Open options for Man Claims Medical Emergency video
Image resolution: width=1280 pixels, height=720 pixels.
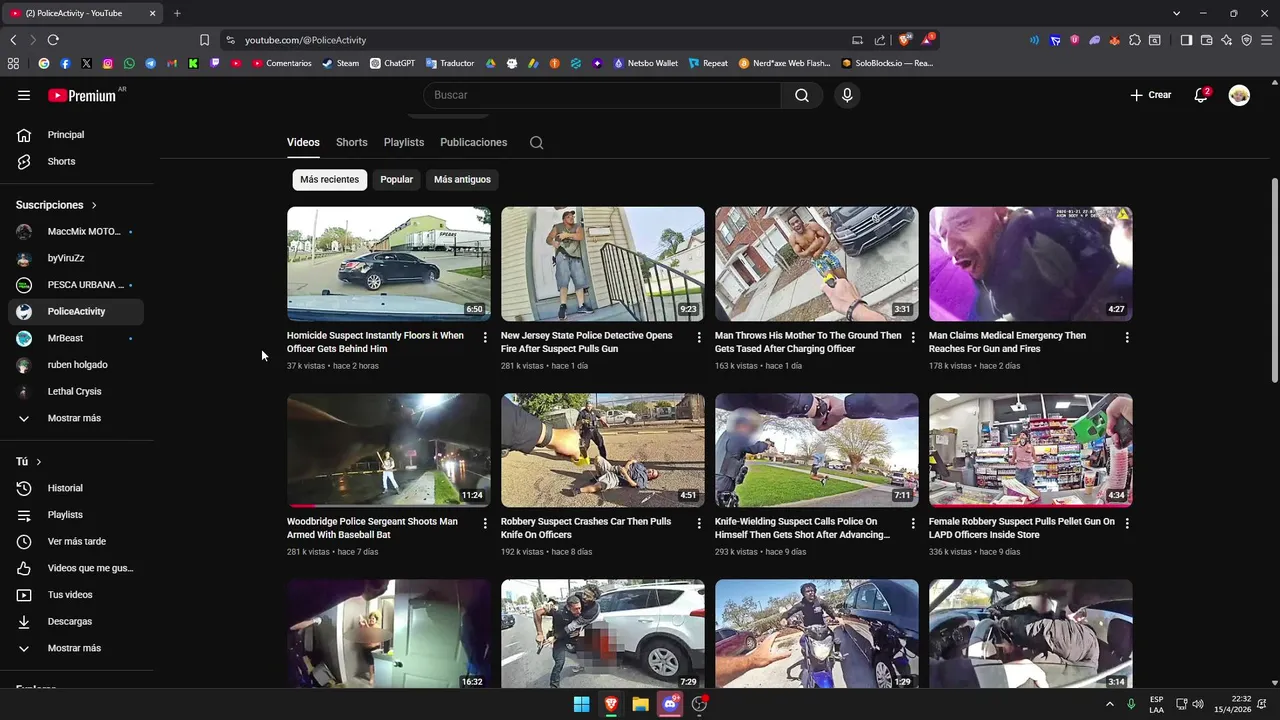pyautogui.click(x=1127, y=337)
